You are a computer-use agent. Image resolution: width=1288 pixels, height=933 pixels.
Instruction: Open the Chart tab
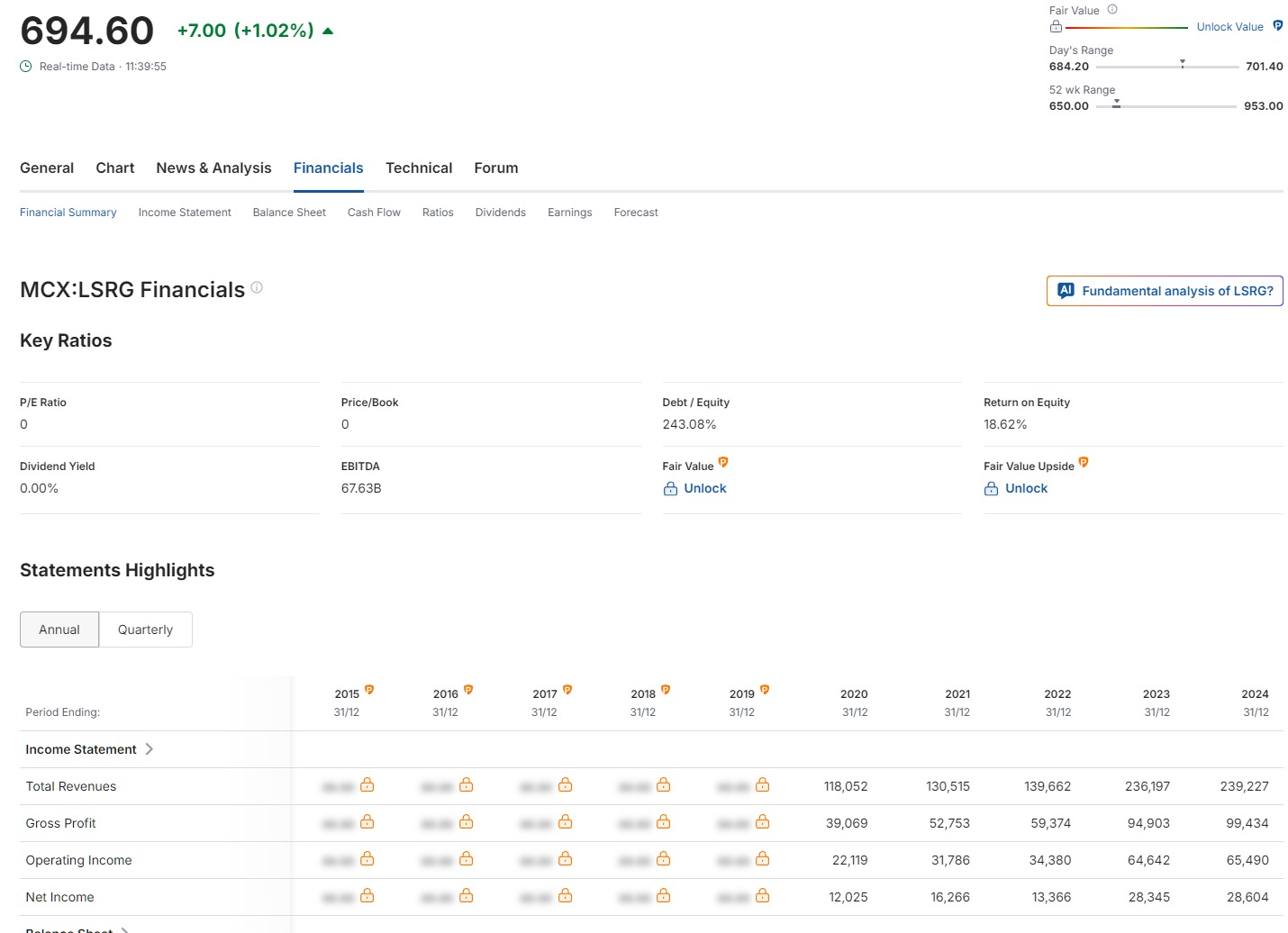(115, 168)
